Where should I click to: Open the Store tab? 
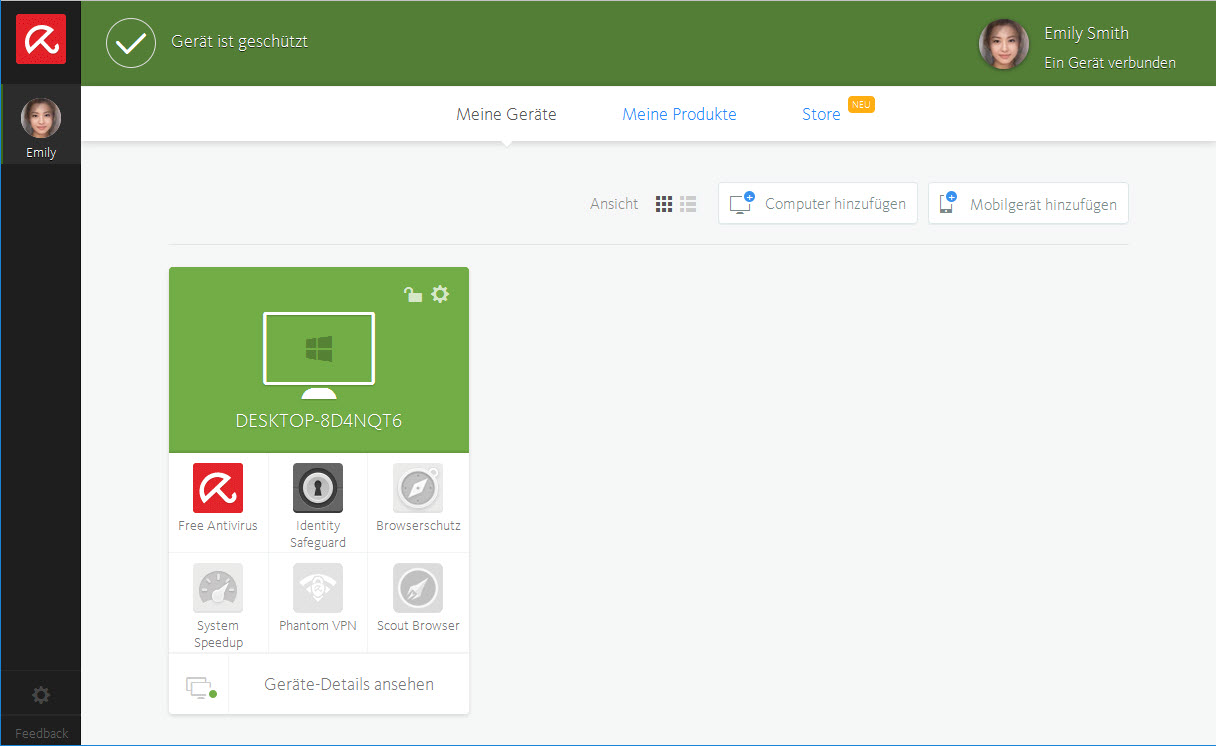[821, 114]
